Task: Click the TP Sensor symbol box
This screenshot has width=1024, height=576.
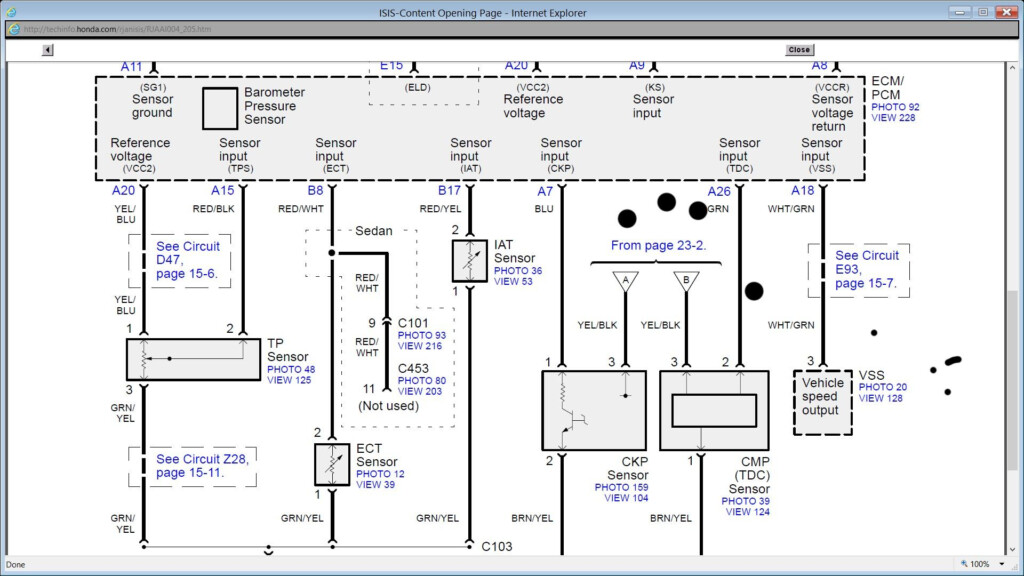Action: pos(193,359)
